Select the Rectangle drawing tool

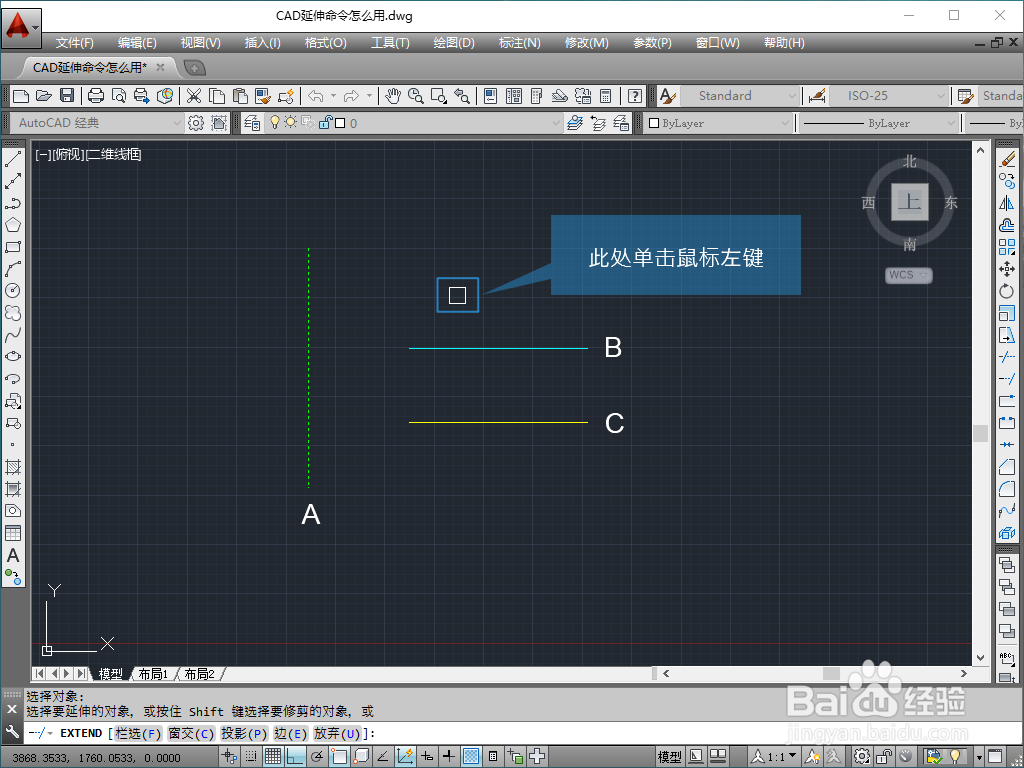click(x=13, y=248)
